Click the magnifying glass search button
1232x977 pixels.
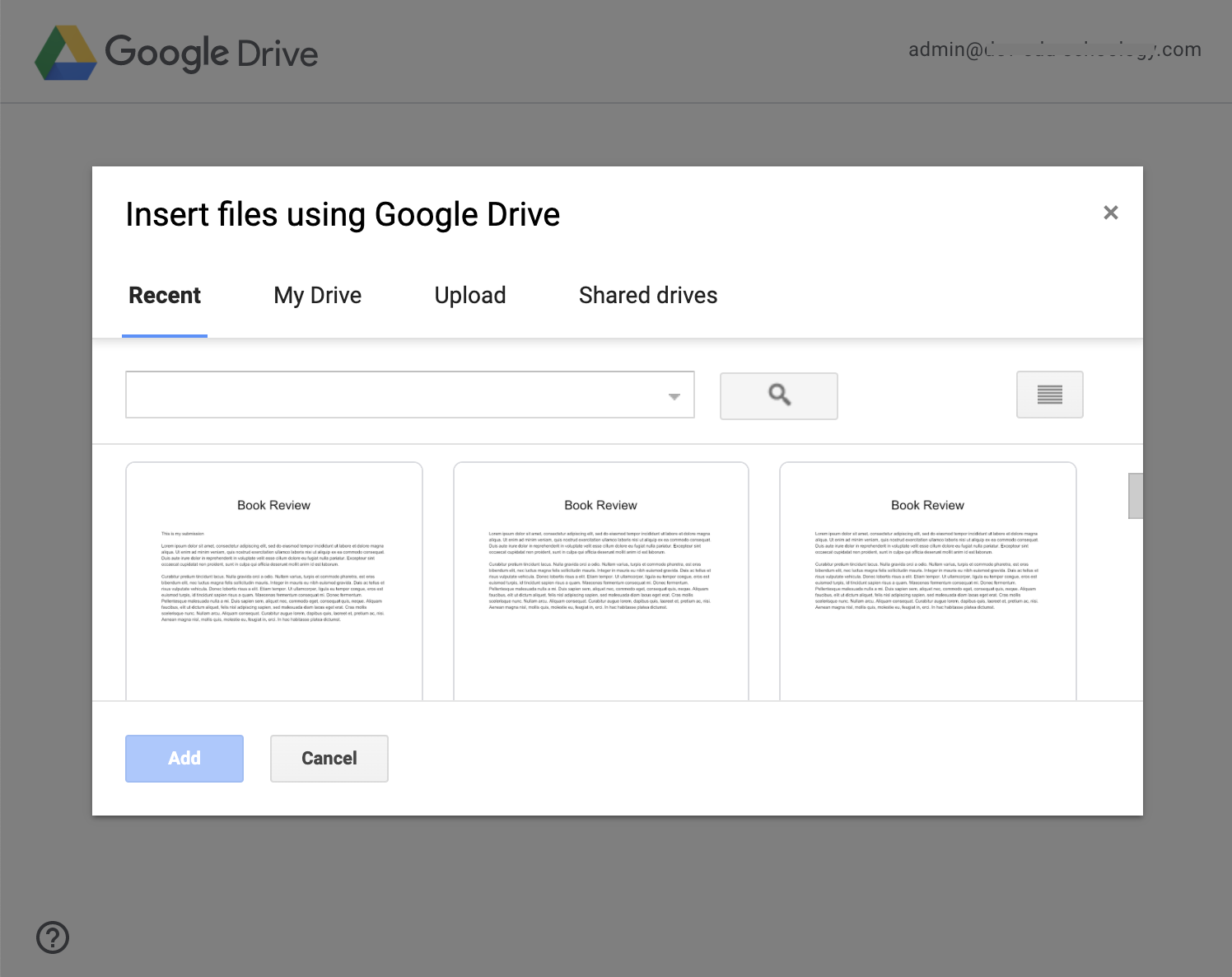[778, 396]
